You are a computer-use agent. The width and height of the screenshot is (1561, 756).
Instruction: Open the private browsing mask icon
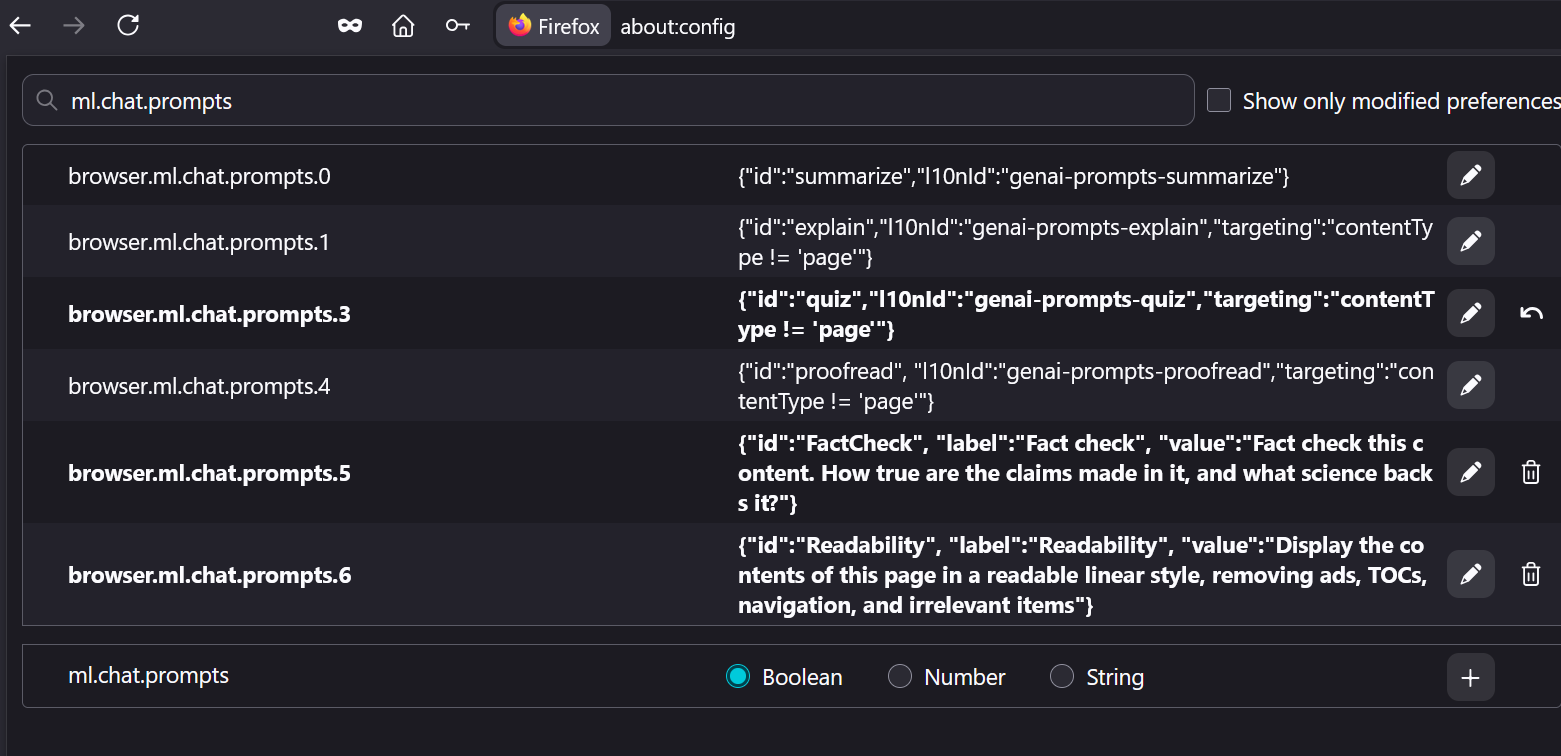coord(349,26)
